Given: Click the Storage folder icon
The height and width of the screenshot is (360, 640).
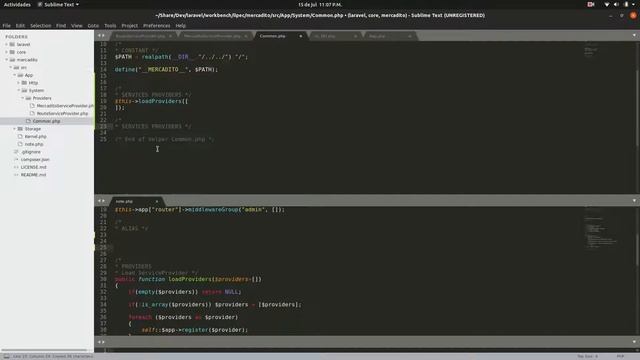Looking at the screenshot, I should [20, 129].
